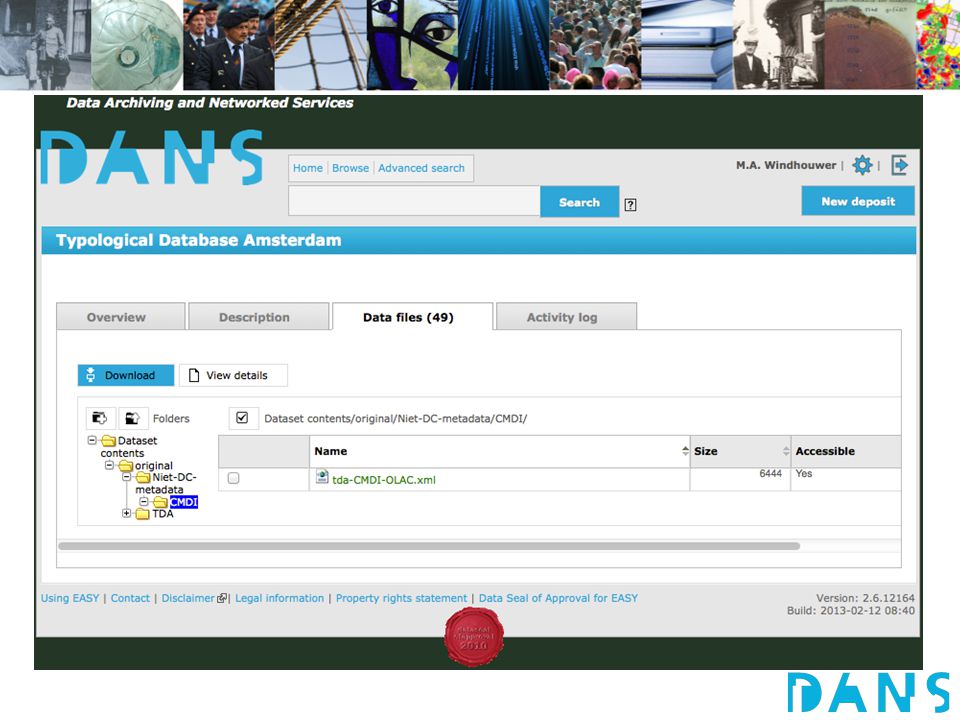Open the Contact footer link
Screen dimensions: 960x720
point(130,598)
